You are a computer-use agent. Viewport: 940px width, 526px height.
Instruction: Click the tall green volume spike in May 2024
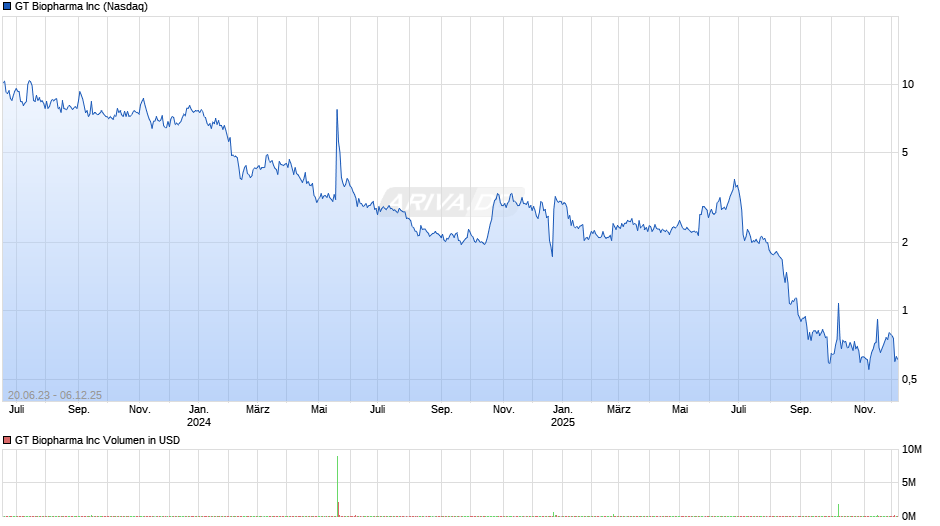coord(338,486)
